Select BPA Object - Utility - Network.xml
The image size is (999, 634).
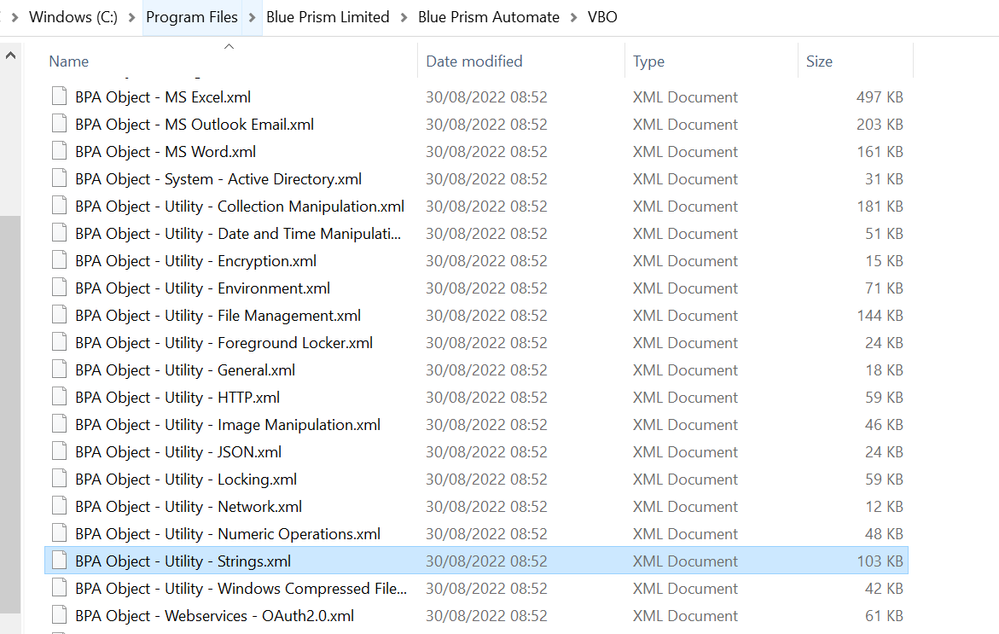pos(188,507)
